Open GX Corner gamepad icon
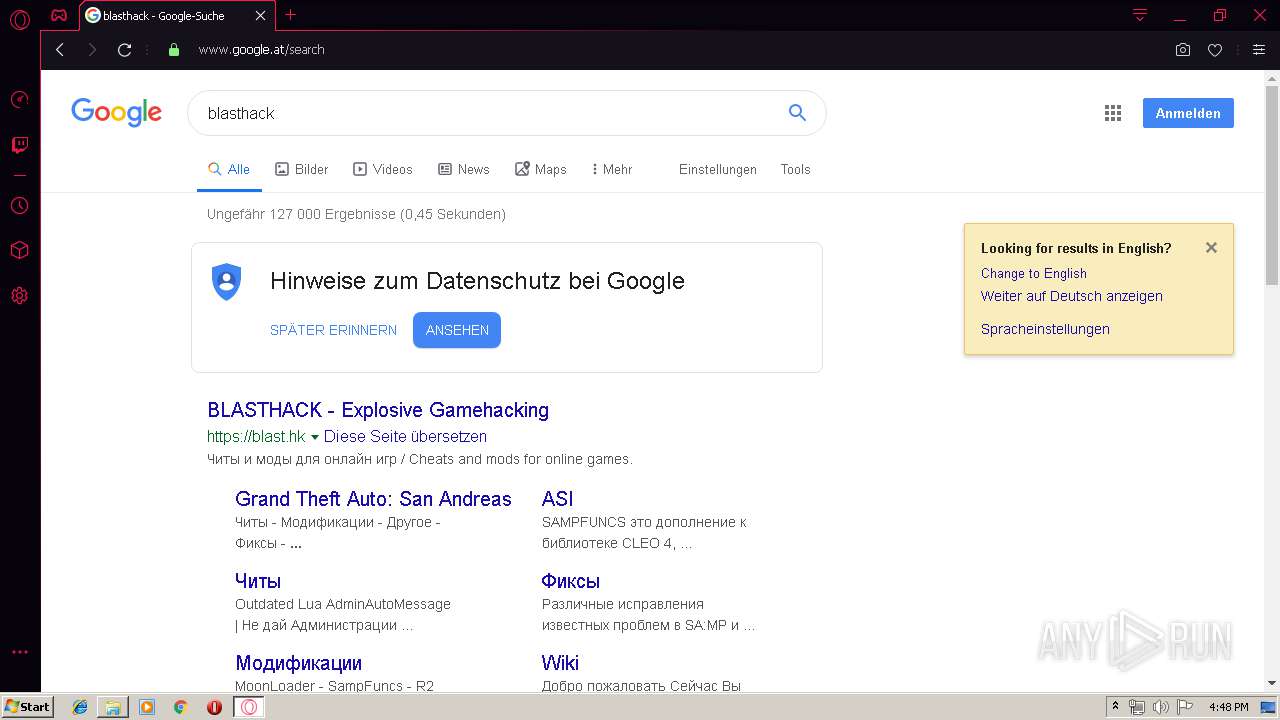 pos(59,15)
